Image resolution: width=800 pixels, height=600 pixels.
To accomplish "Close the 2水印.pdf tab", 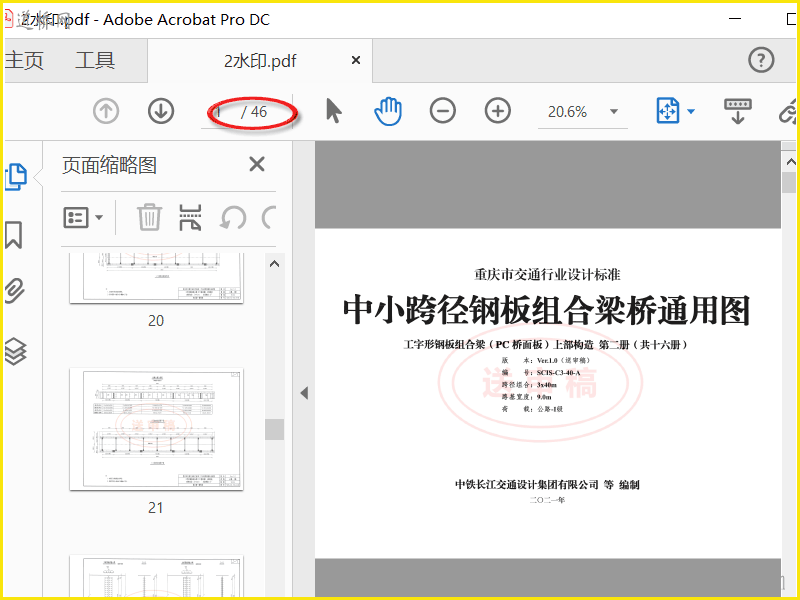I will (356, 60).
